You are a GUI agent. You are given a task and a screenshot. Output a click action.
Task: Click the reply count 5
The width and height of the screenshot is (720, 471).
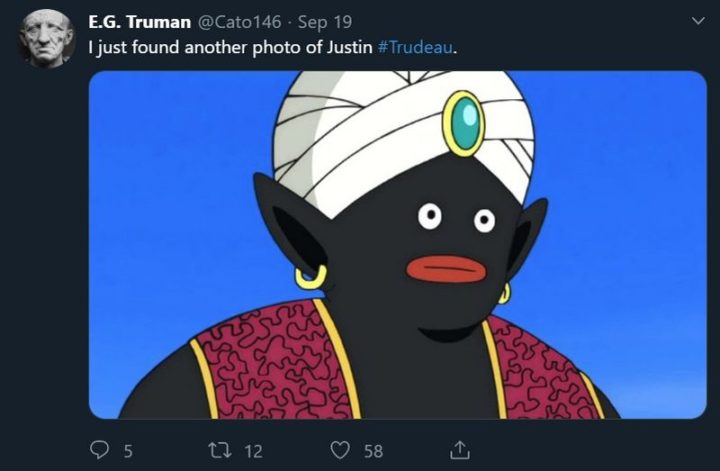(128, 451)
